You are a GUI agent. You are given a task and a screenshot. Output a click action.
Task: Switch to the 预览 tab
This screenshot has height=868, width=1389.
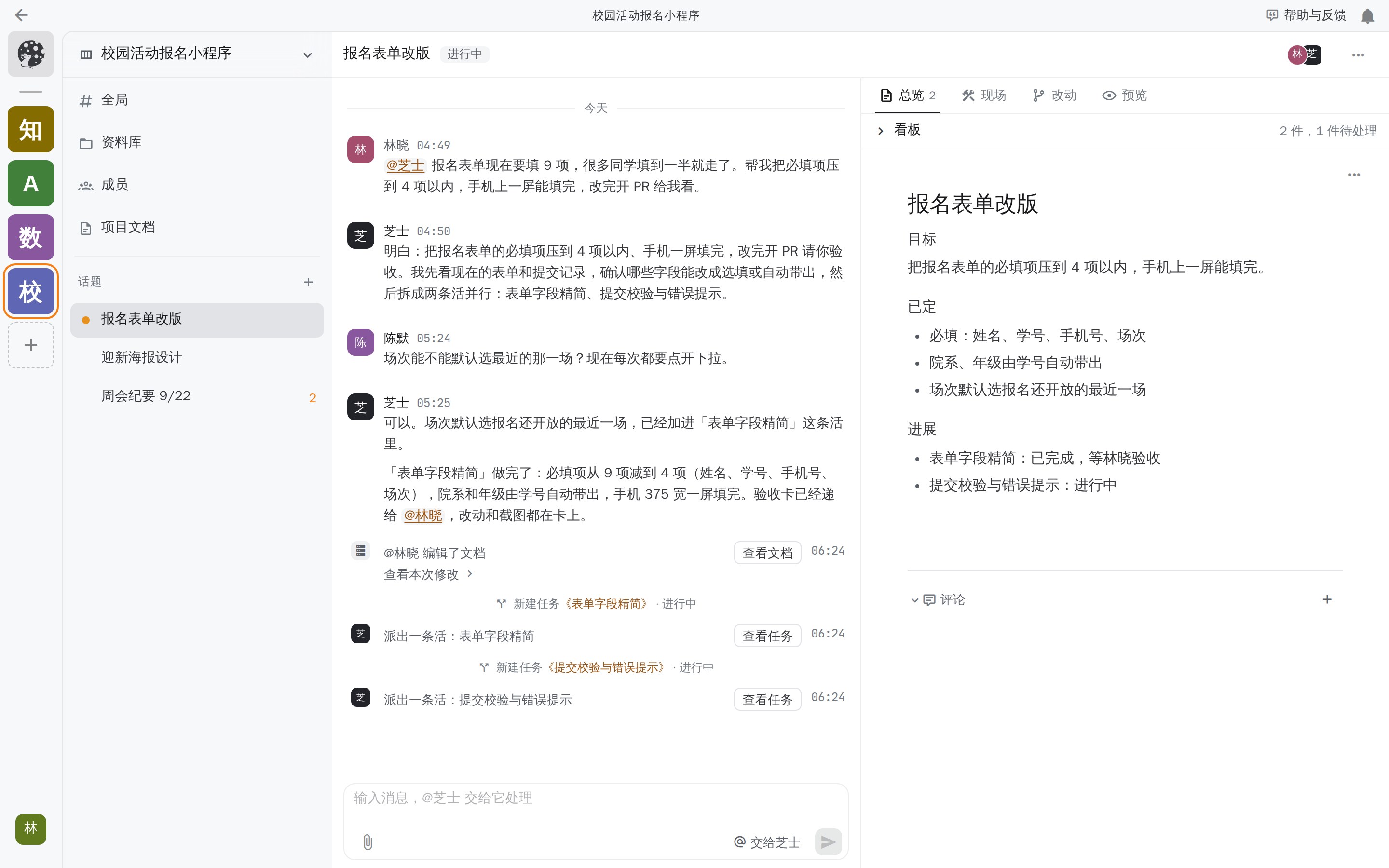pyautogui.click(x=1124, y=95)
